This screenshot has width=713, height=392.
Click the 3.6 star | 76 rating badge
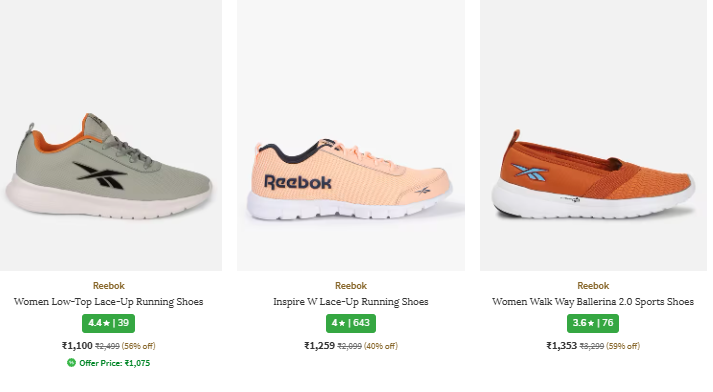[x=593, y=323]
